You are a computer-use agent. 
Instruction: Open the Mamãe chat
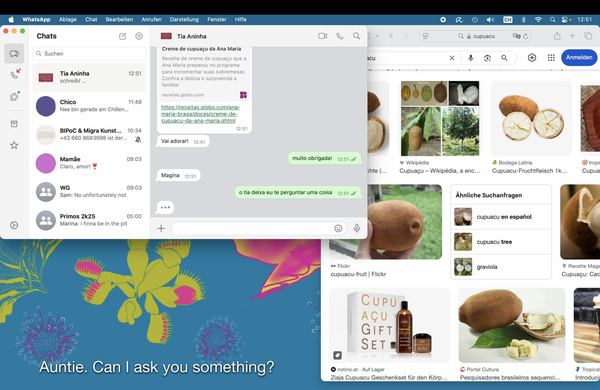[89, 163]
